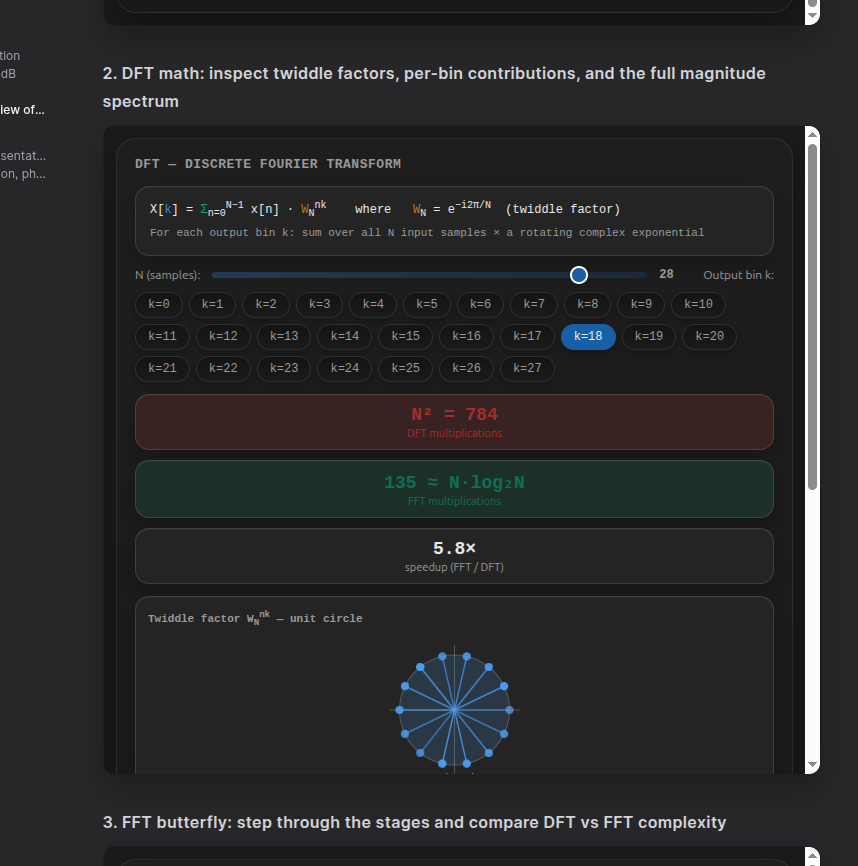This screenshot has width=858, height=866.
Task: Select output bin k=21
Action: (162, 368)
